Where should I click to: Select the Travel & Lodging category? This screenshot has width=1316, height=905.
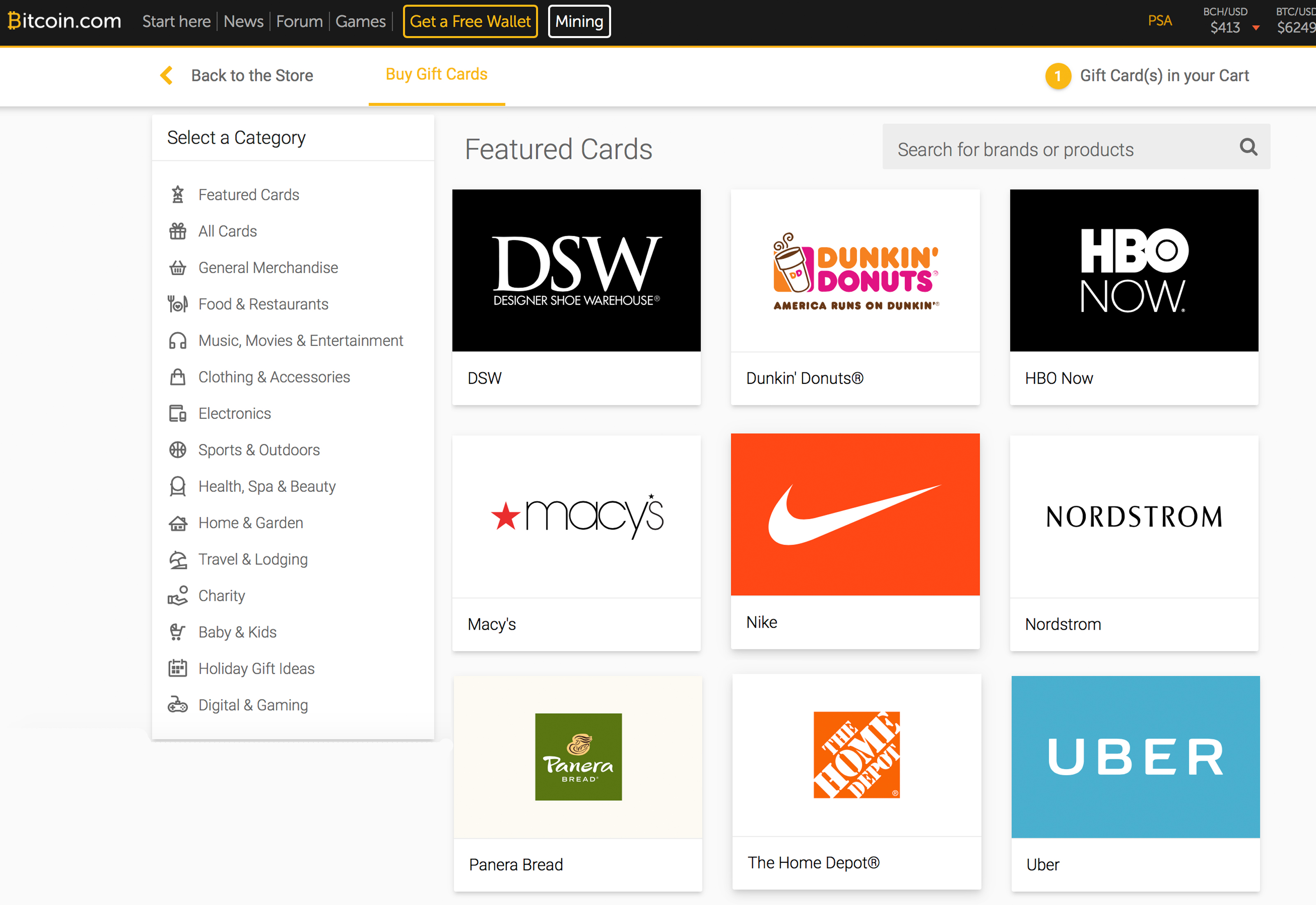(253, 559)
